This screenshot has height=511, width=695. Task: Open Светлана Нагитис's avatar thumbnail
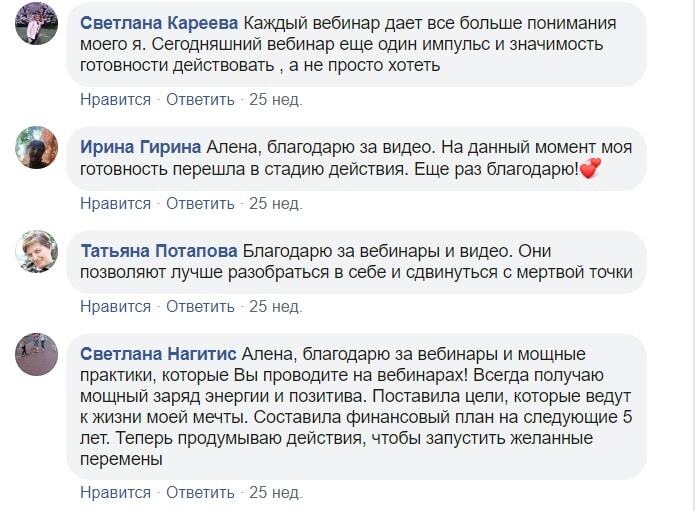click(36, 355)
